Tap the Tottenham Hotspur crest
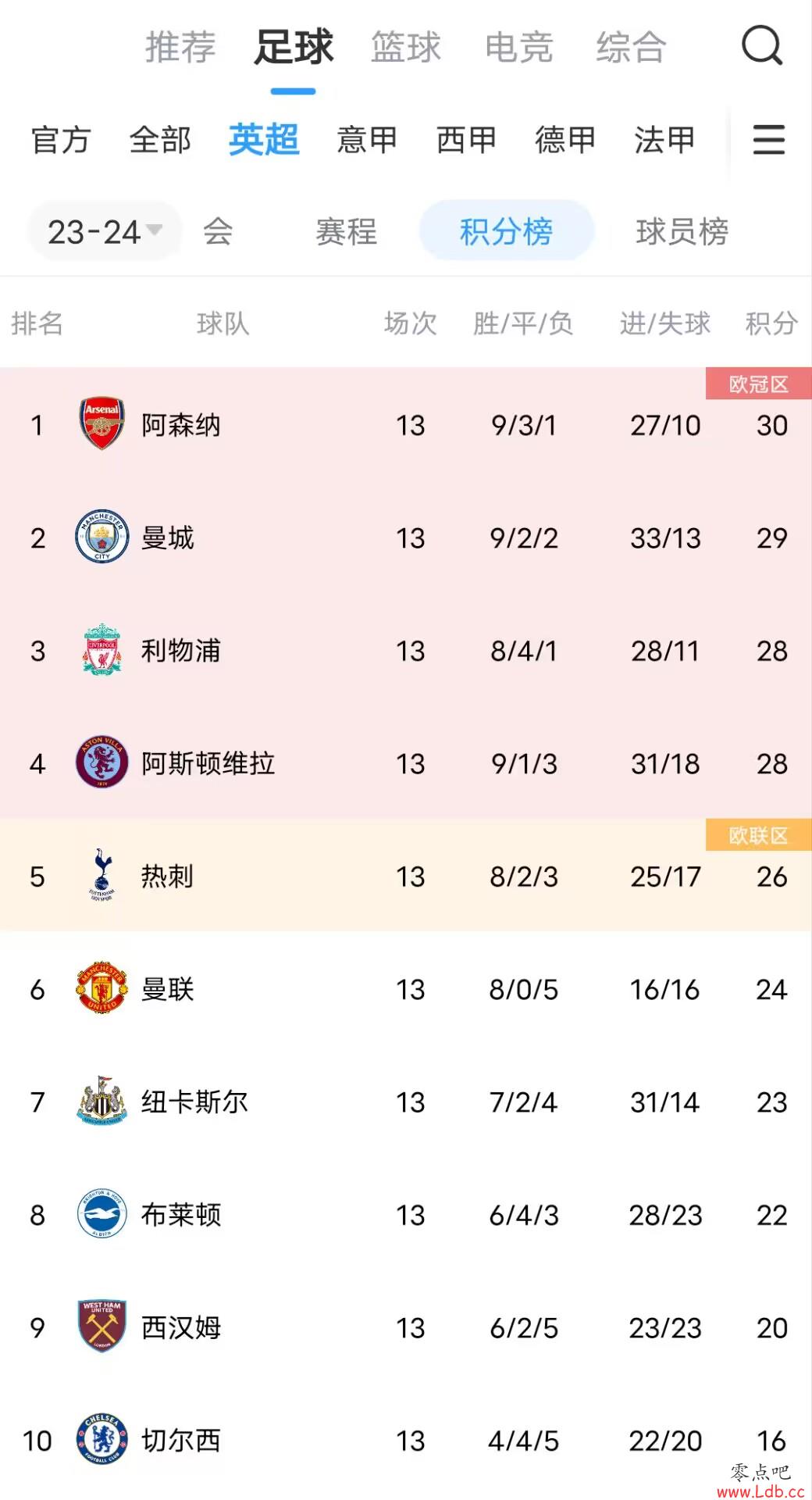 (x=102, y=875)
